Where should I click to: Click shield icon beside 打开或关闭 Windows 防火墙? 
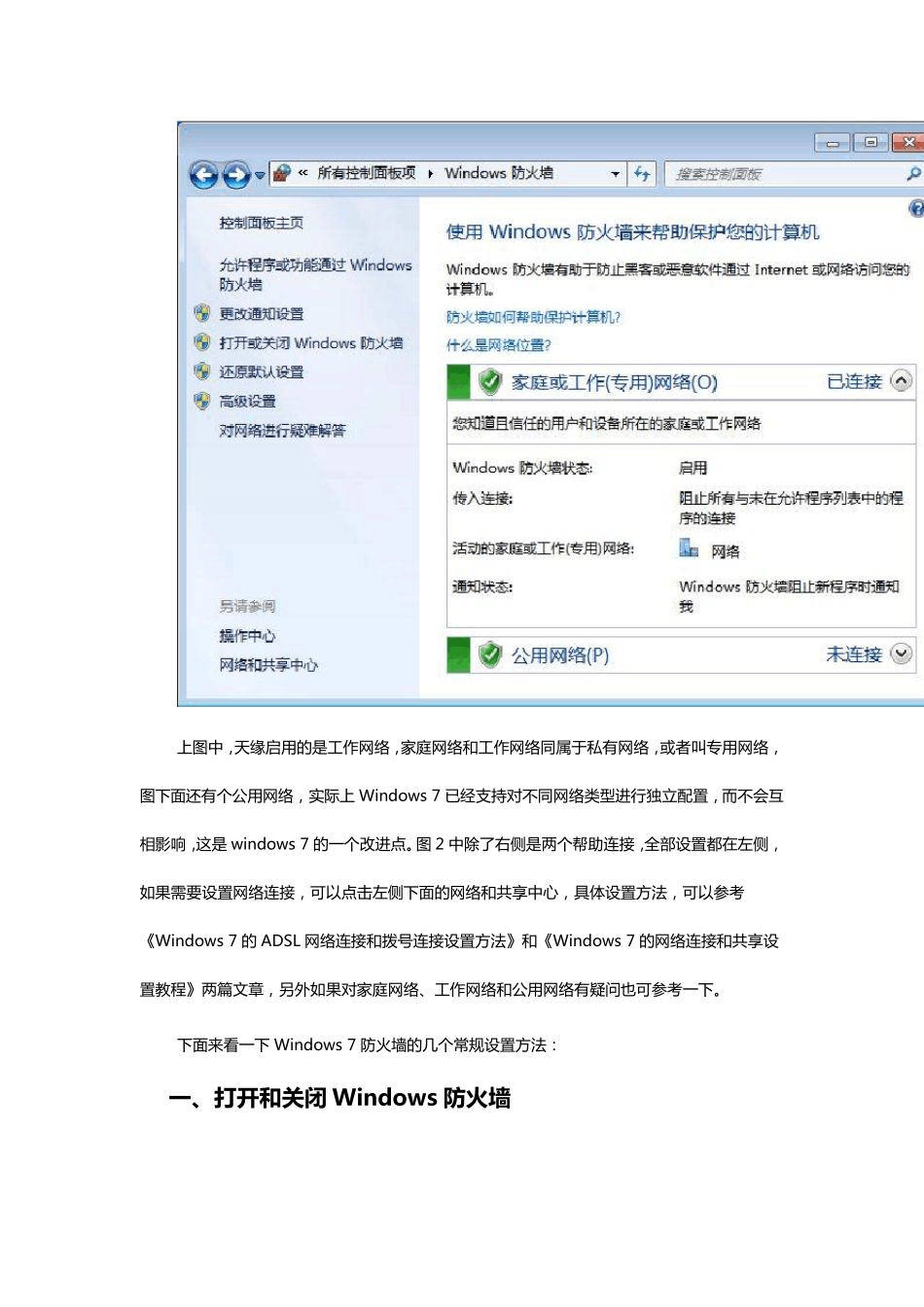(x=201, y=342)
